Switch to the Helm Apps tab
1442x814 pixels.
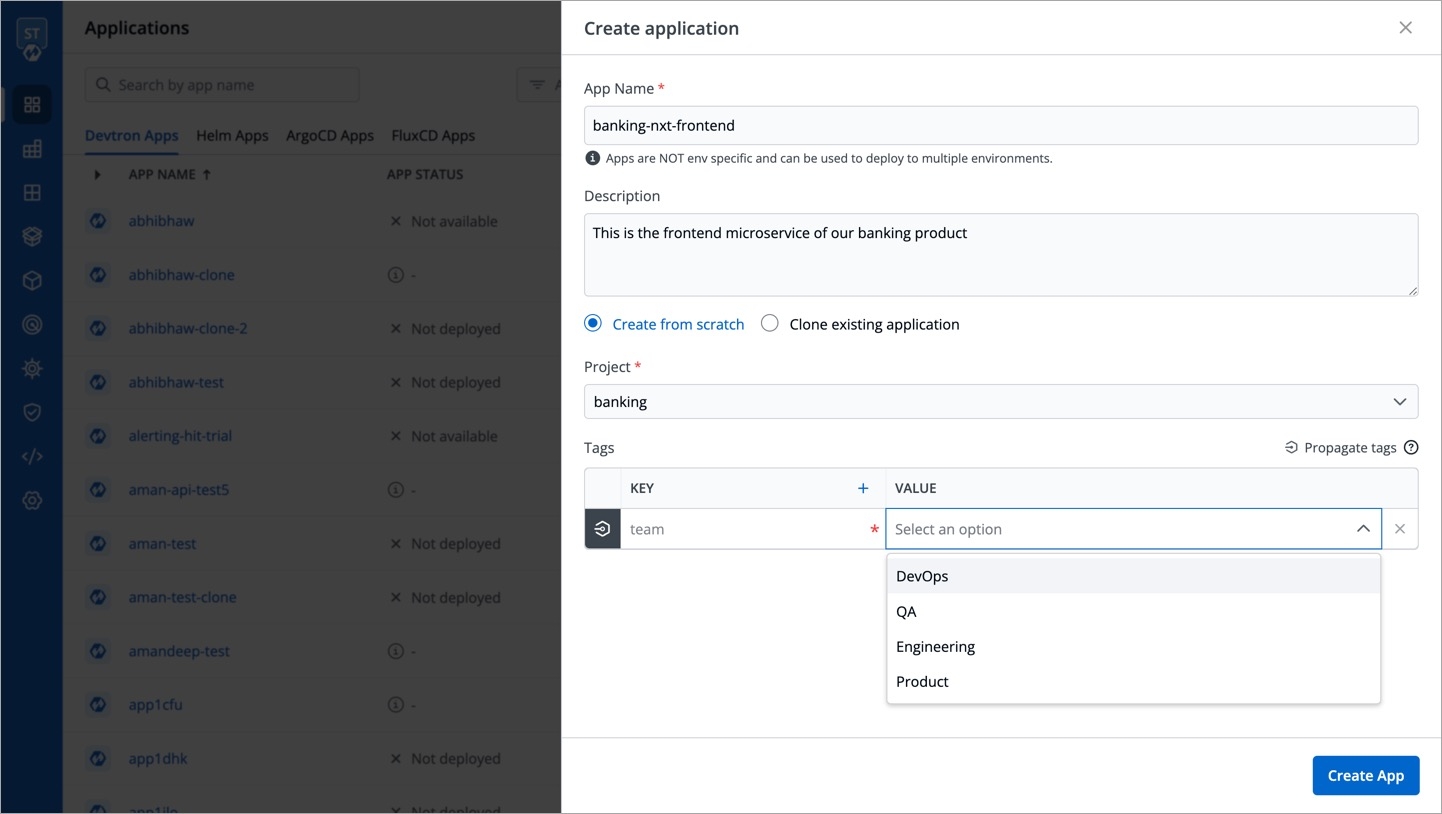click(232, 136)
